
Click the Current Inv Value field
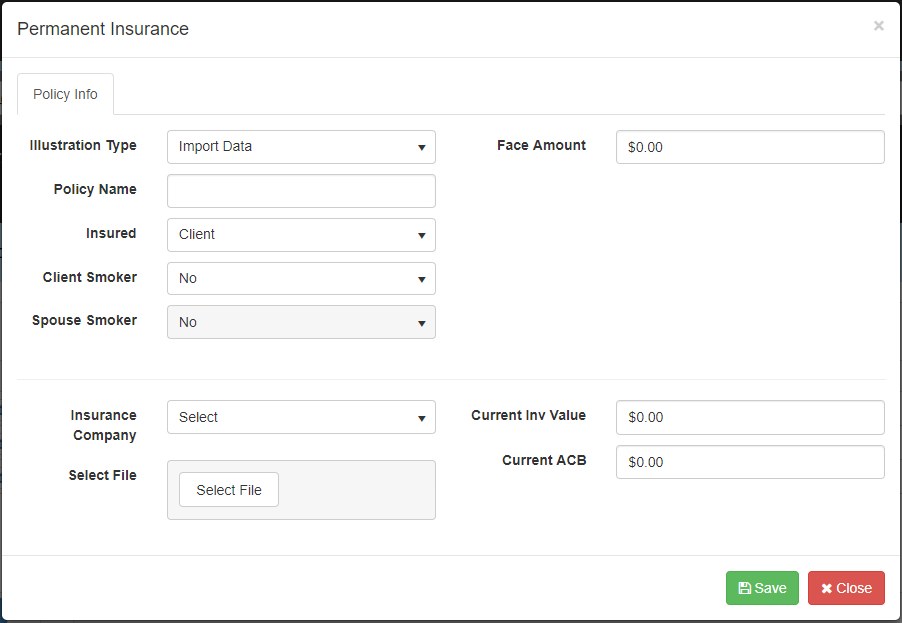(750, 418)
